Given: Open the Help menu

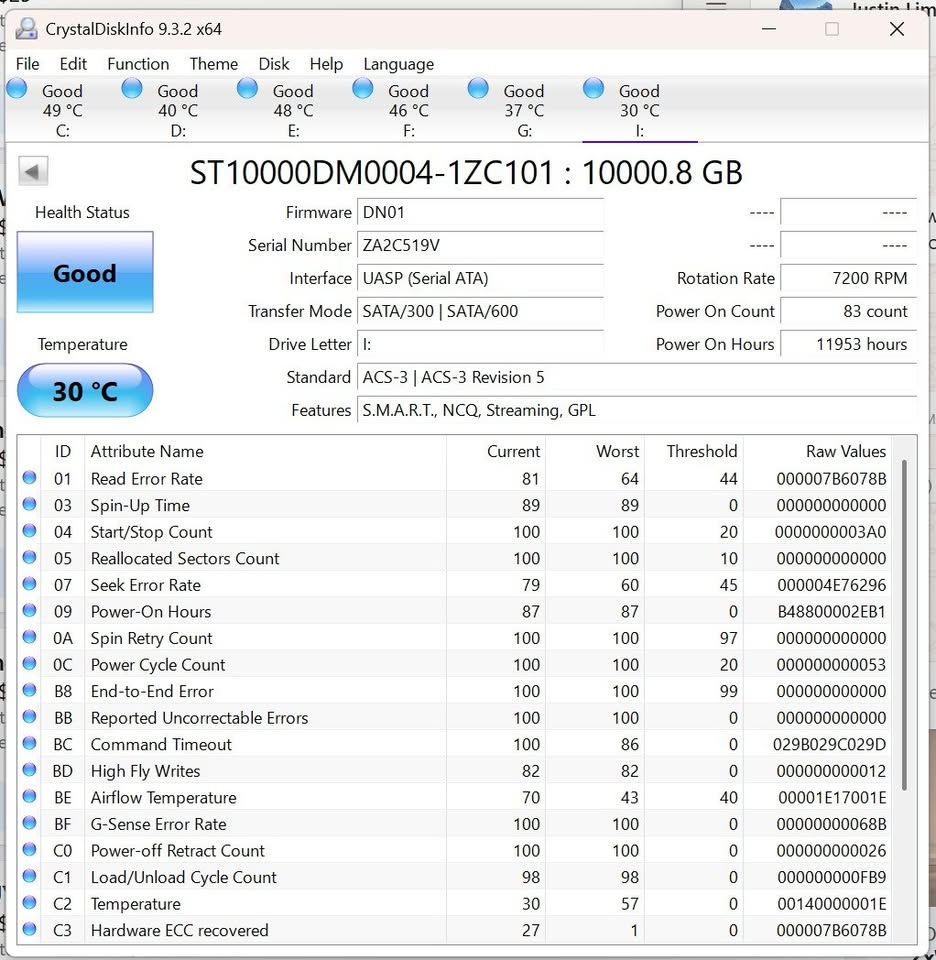Looking at the screenshot, I should pos(326,64).
